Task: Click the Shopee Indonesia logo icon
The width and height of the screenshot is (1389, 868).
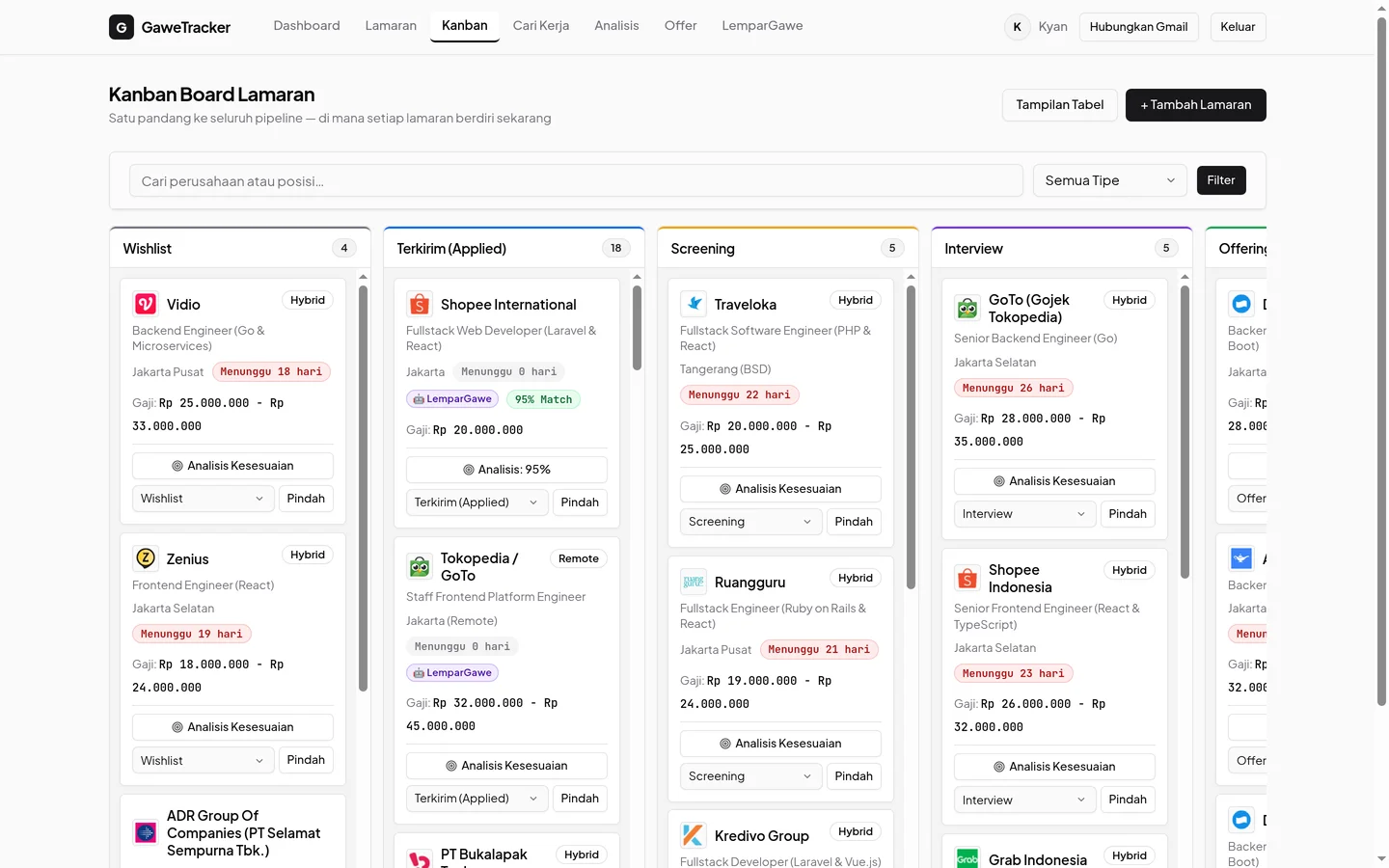Action: click(x=967, y=578)
